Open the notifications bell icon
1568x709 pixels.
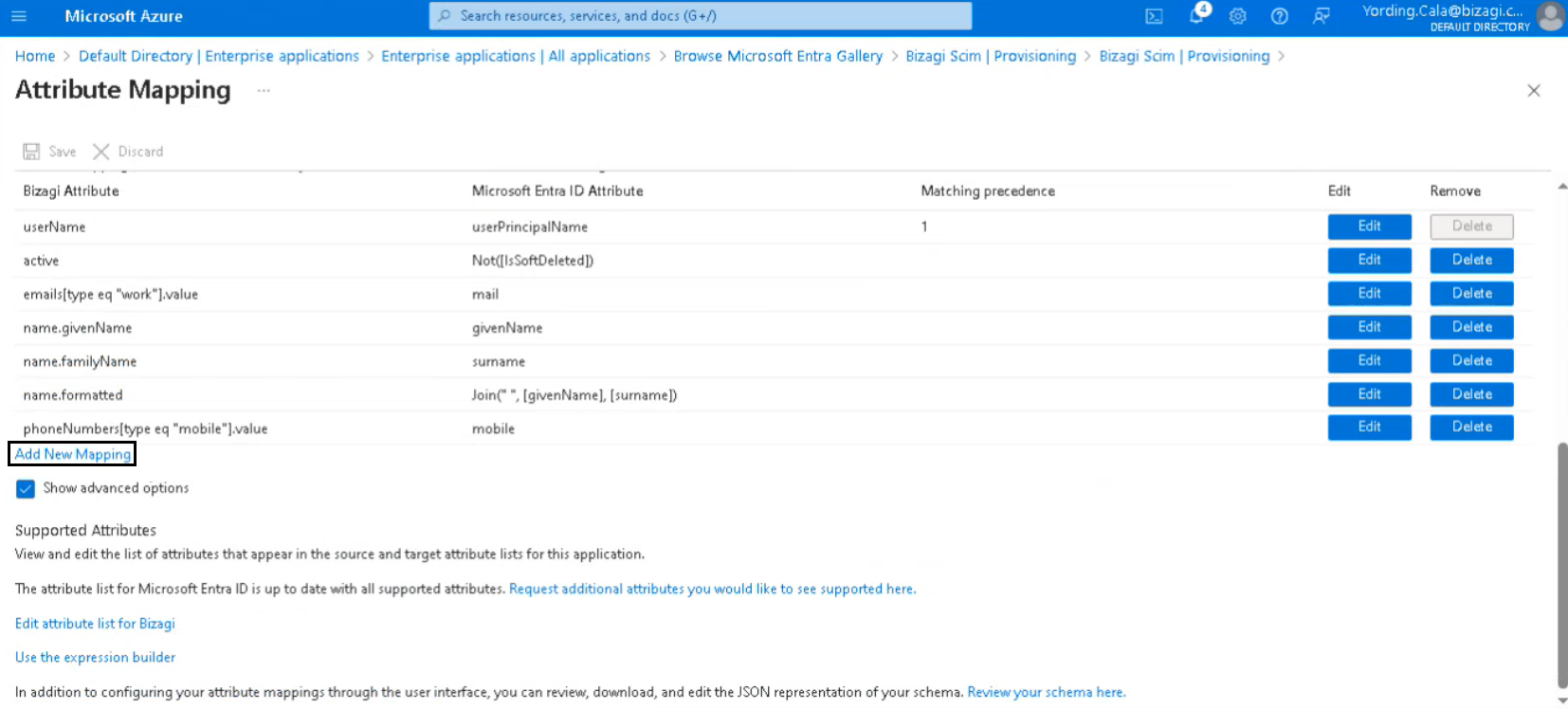pyautogui.click(x=1197, y=14)
